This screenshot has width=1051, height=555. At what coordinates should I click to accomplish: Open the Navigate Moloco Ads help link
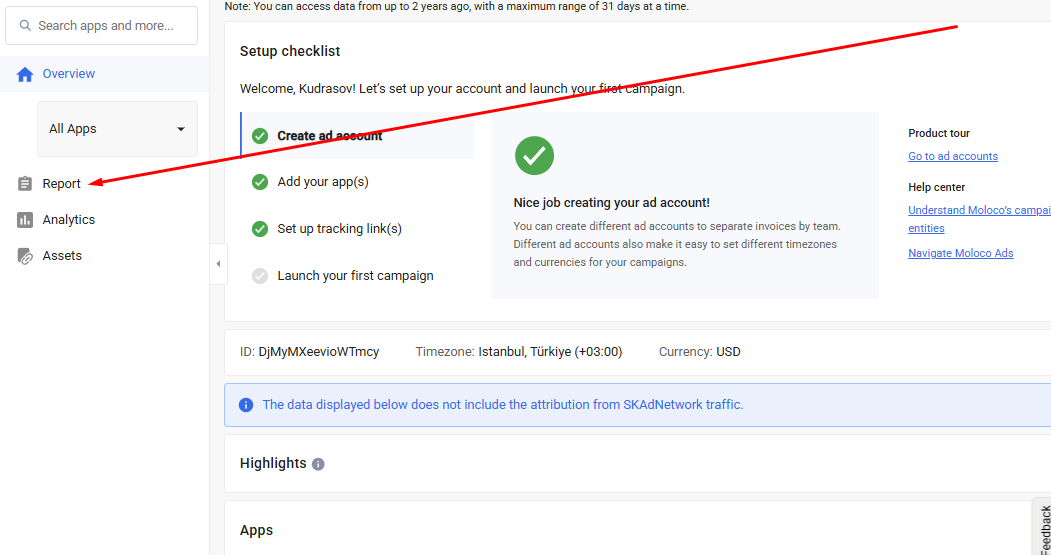click(960, 253)
